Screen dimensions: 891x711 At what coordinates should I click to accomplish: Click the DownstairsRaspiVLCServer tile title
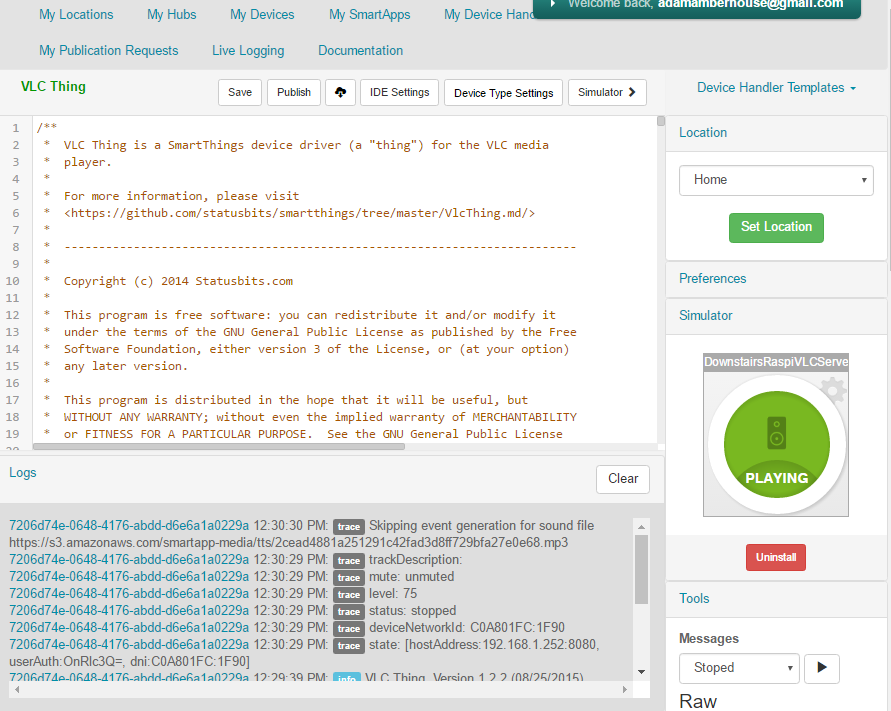(x=776, y=362)
